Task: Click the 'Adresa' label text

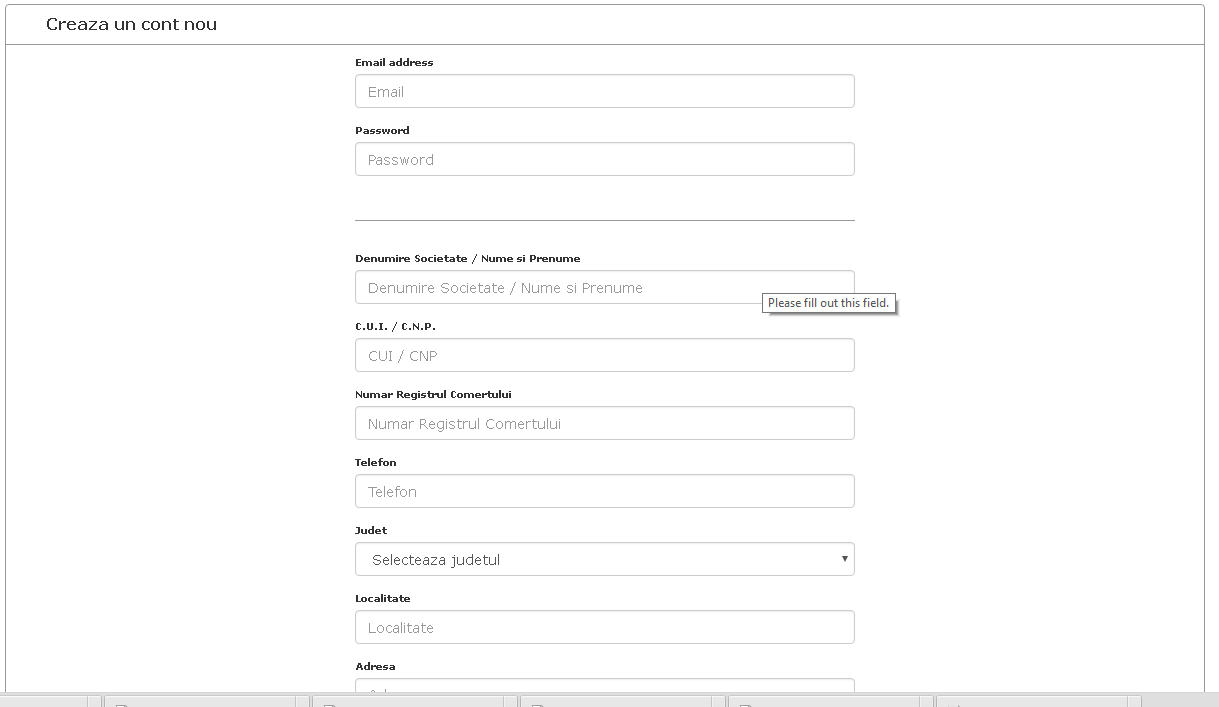Action: pyautogui.click(x=375, y=666)
